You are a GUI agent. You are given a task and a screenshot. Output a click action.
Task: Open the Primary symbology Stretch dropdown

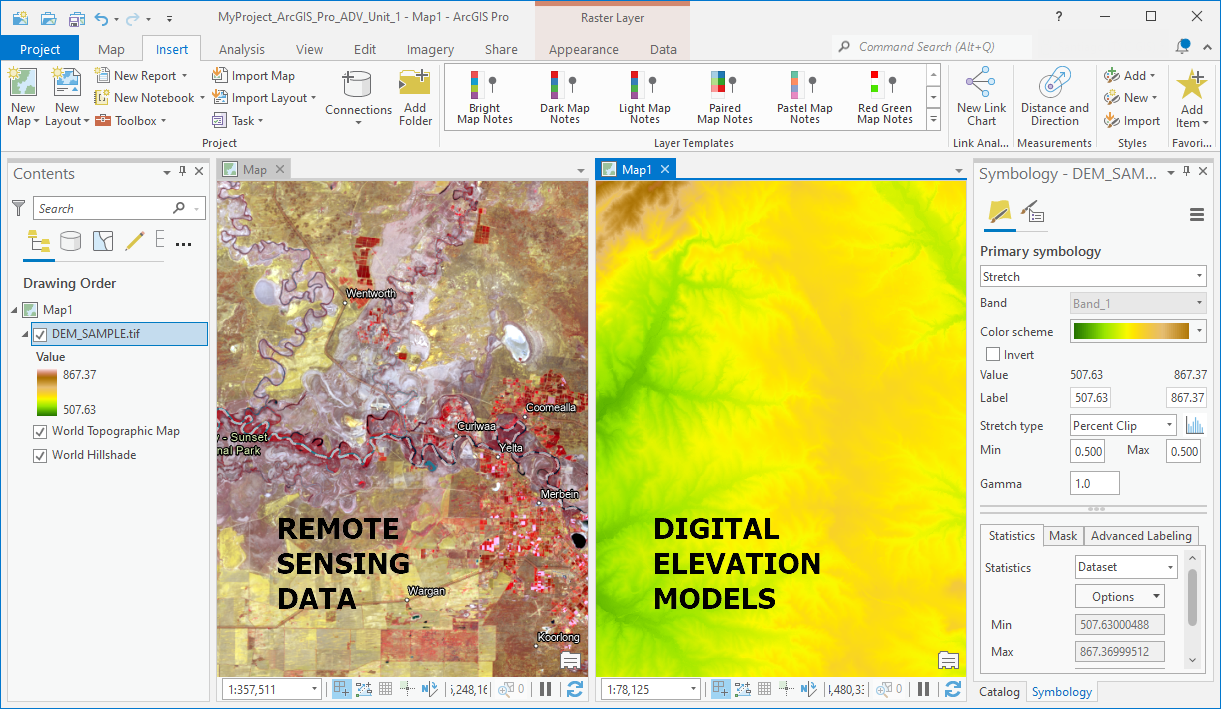tap(1093, 276)
